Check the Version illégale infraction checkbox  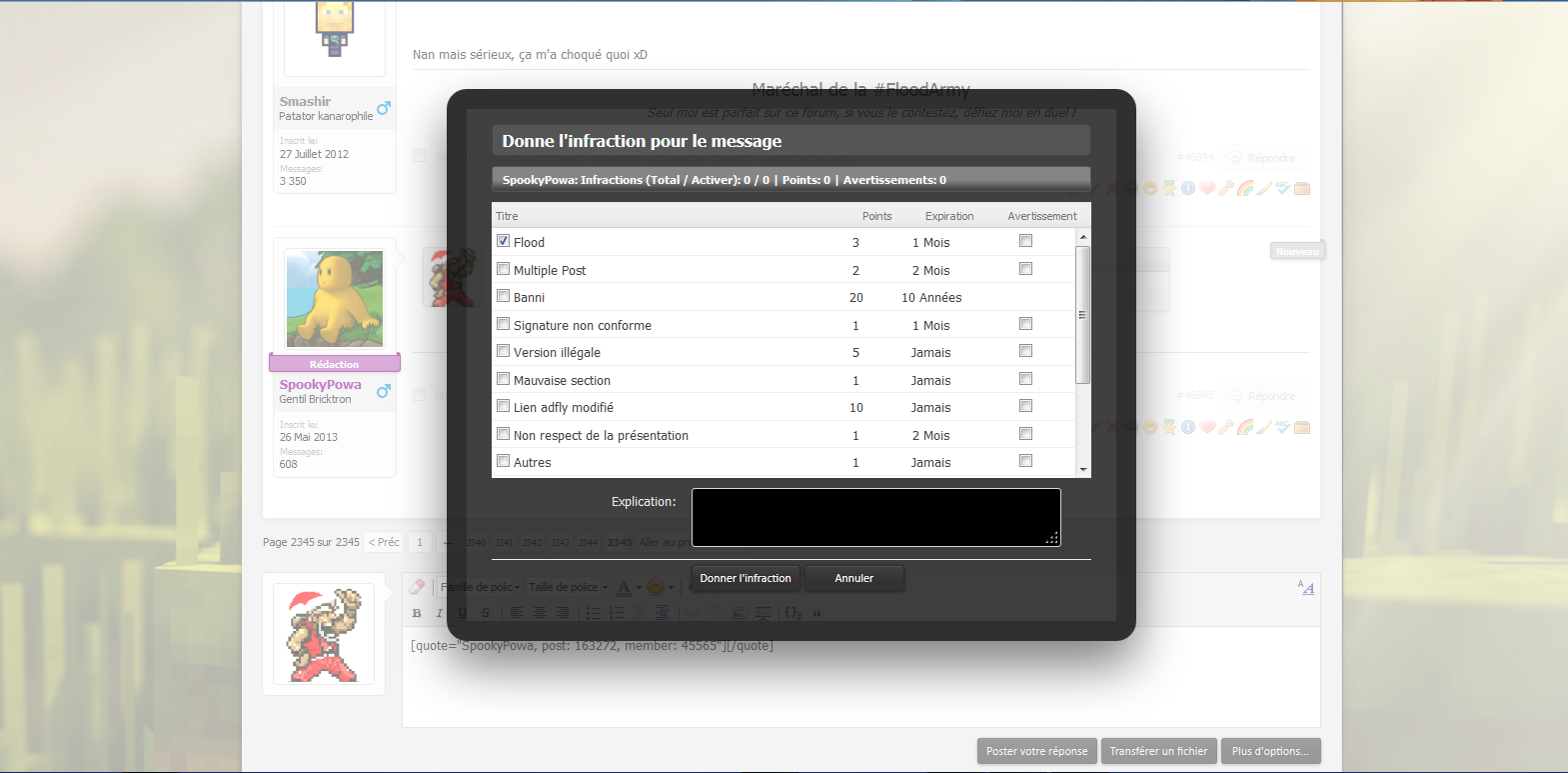504,351
